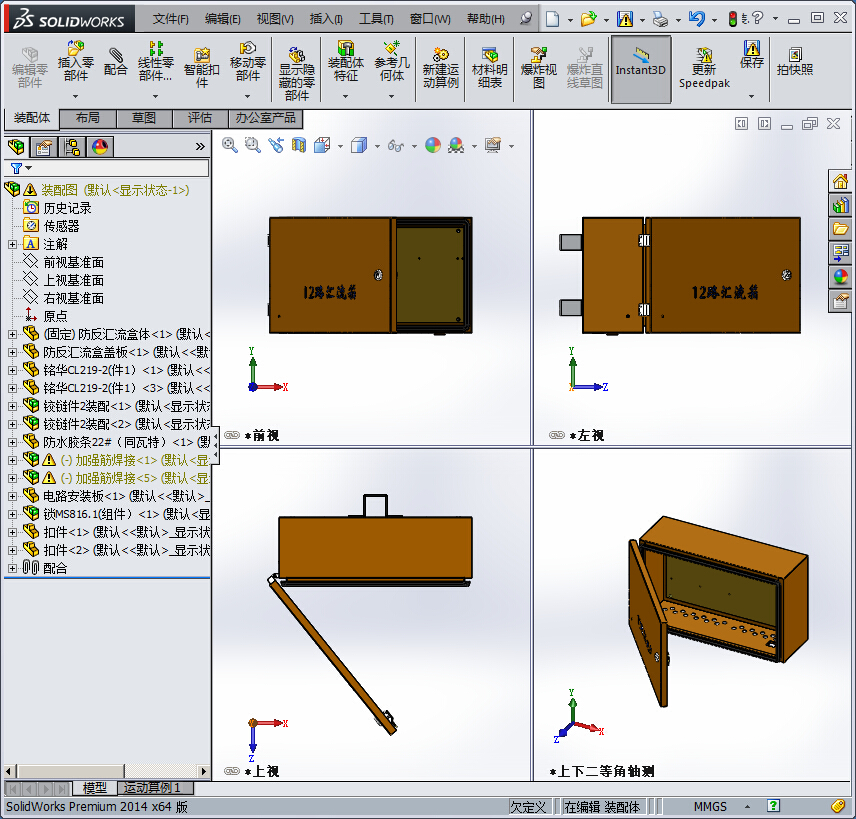
Task: Click the Zoom to Area icon
Action: [253, 145]
